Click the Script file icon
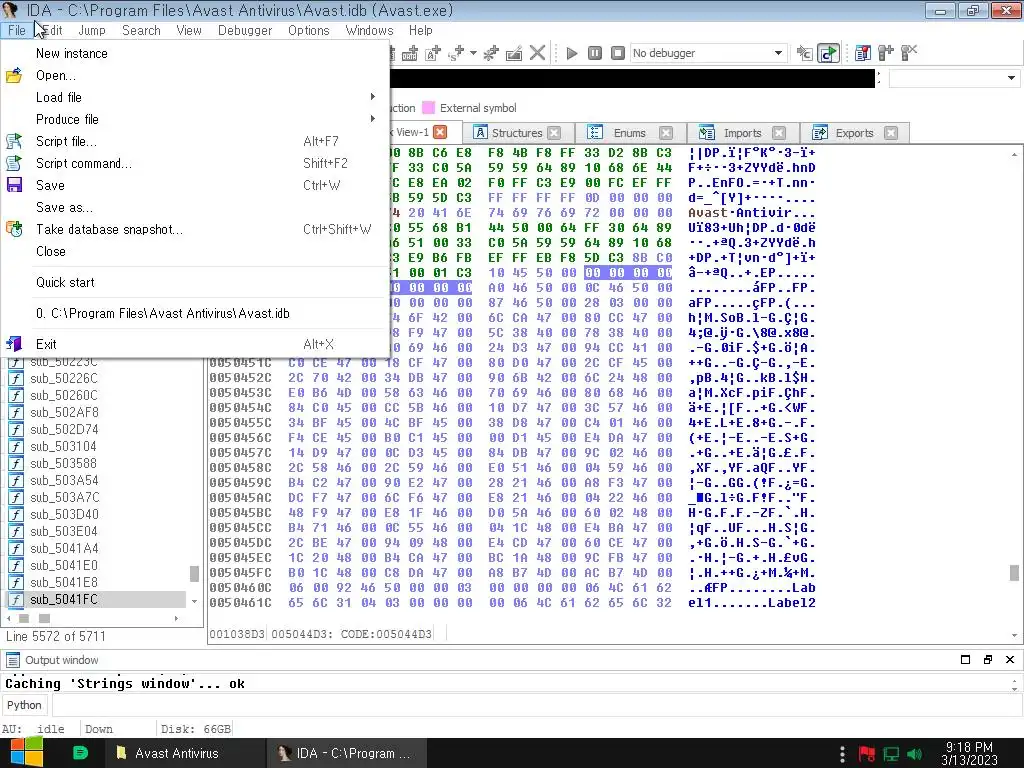Image resolution: width=1024 pixels, height=768 pixels. [x=14, y=141]
